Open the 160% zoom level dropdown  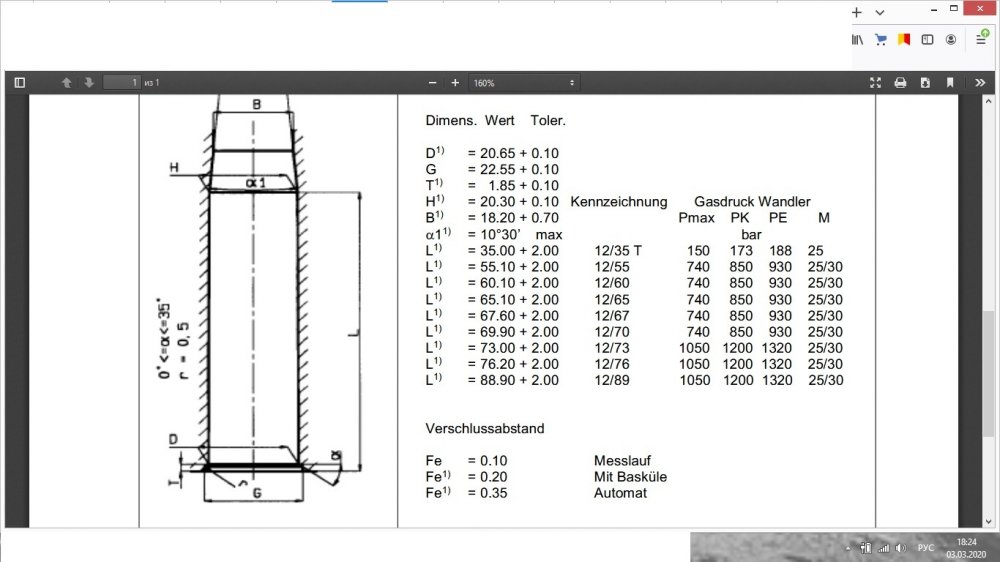point(525,82)
